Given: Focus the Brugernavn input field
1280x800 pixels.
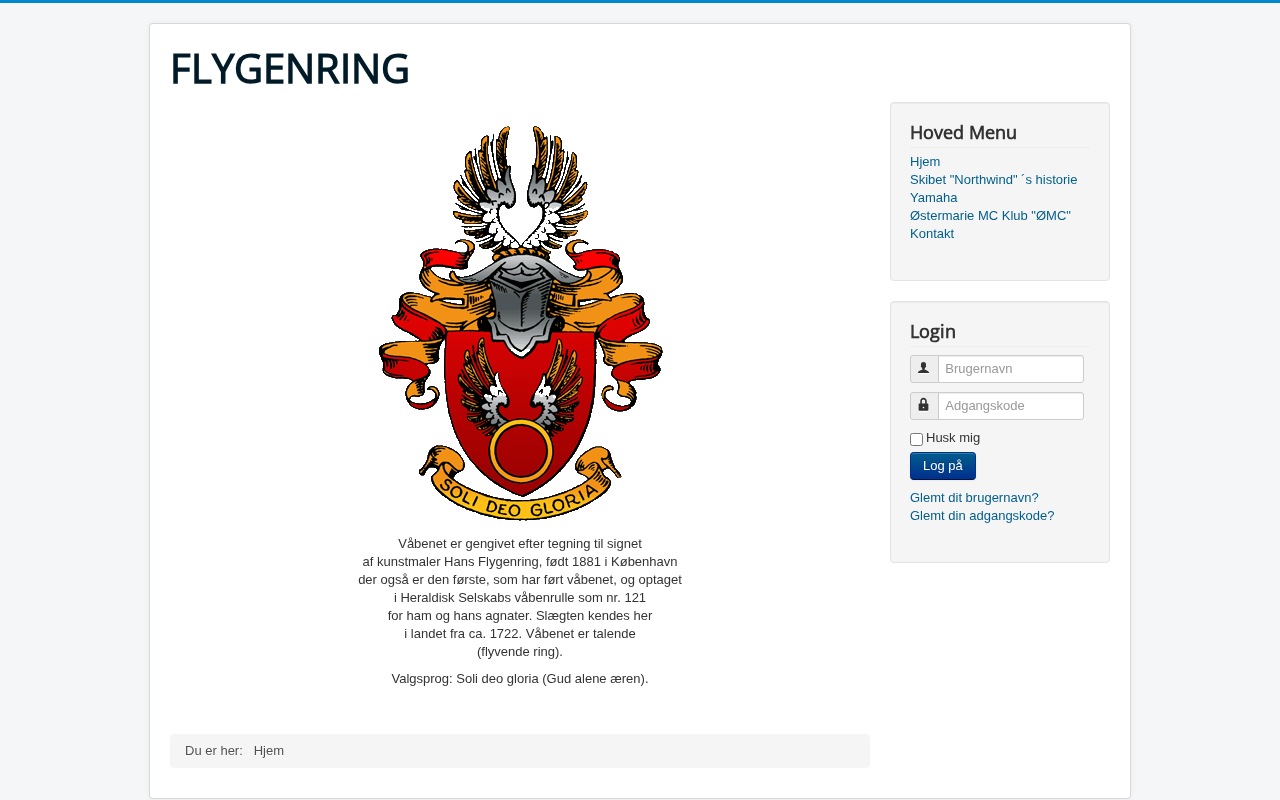Looking at the screenshot, I should pyautogui.click(x=1011, y=369).
